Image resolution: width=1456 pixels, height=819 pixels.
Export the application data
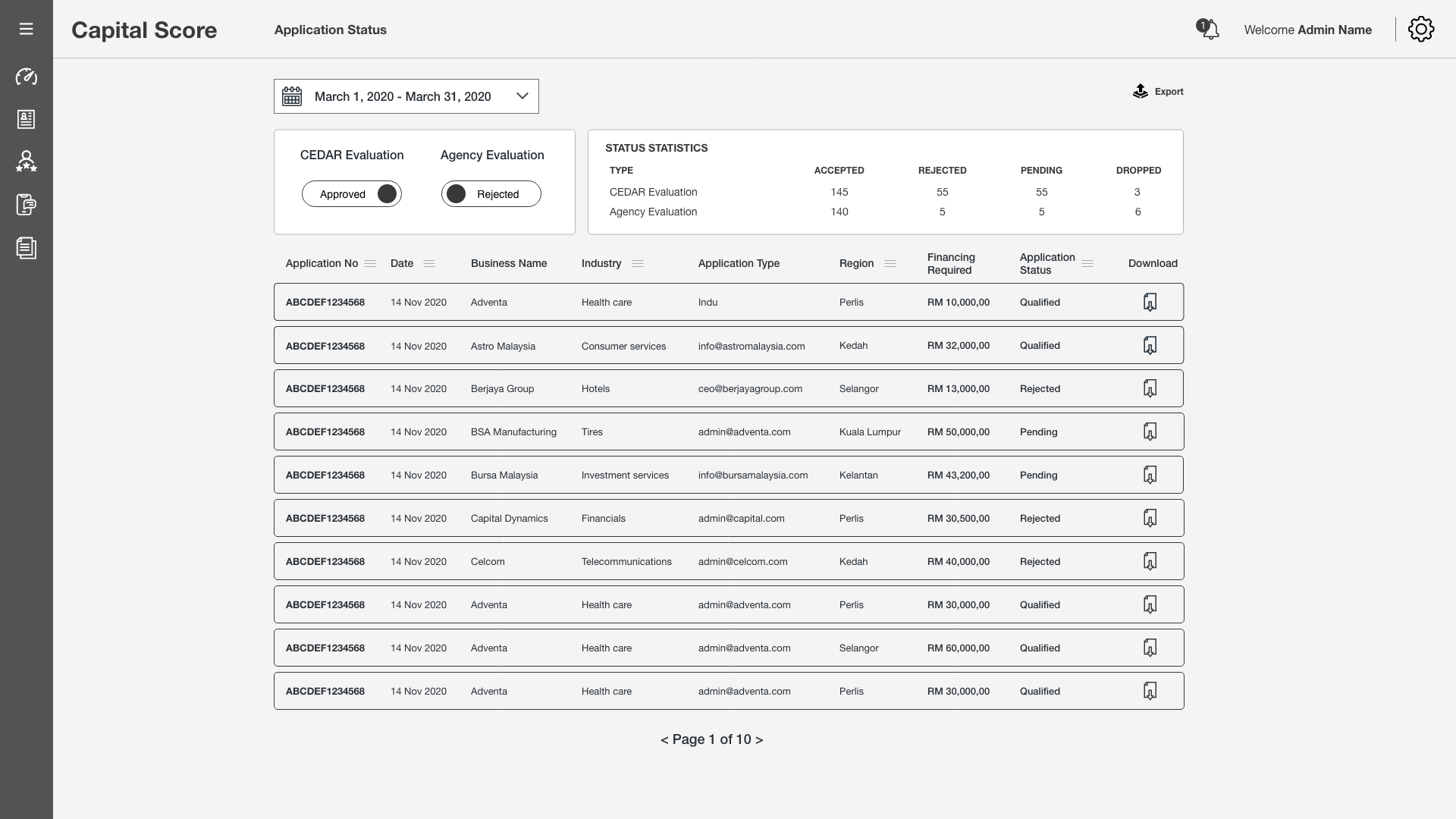tap(1157, 91)
